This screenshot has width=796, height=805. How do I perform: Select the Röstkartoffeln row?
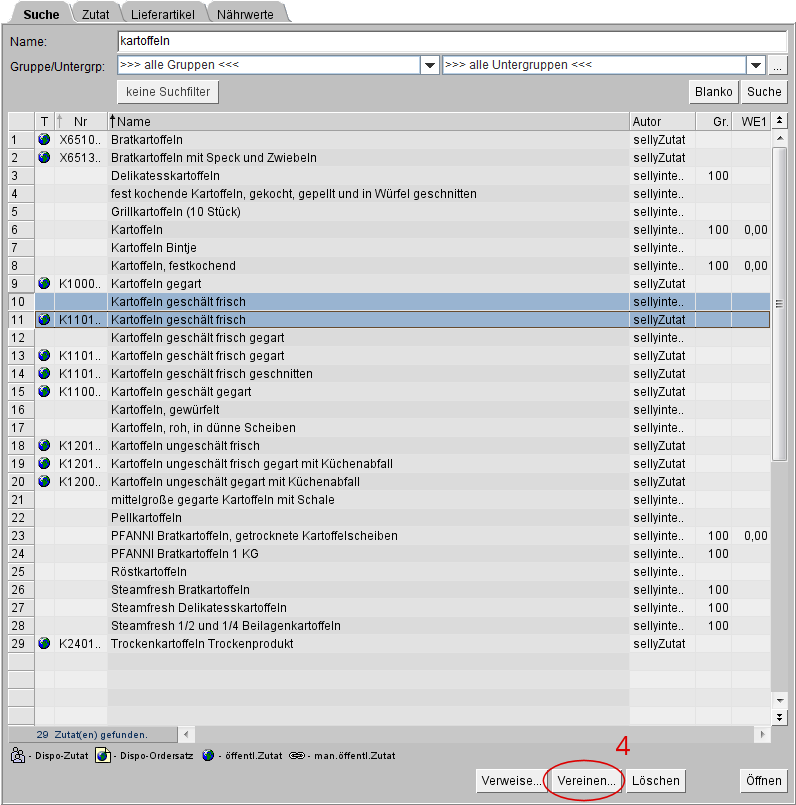coord(368,572)
